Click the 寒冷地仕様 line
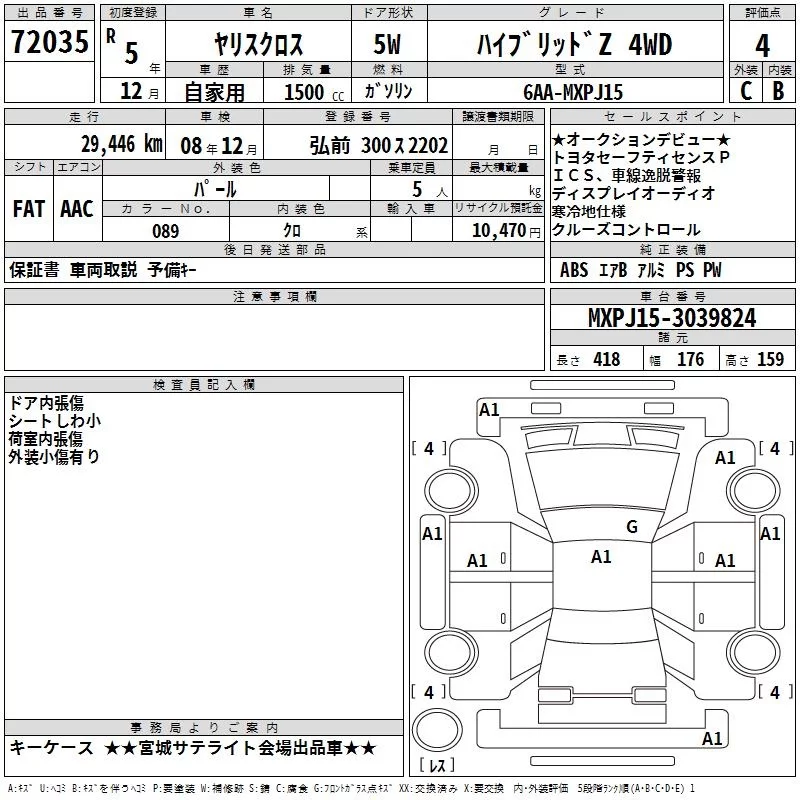 coord(588,211)
